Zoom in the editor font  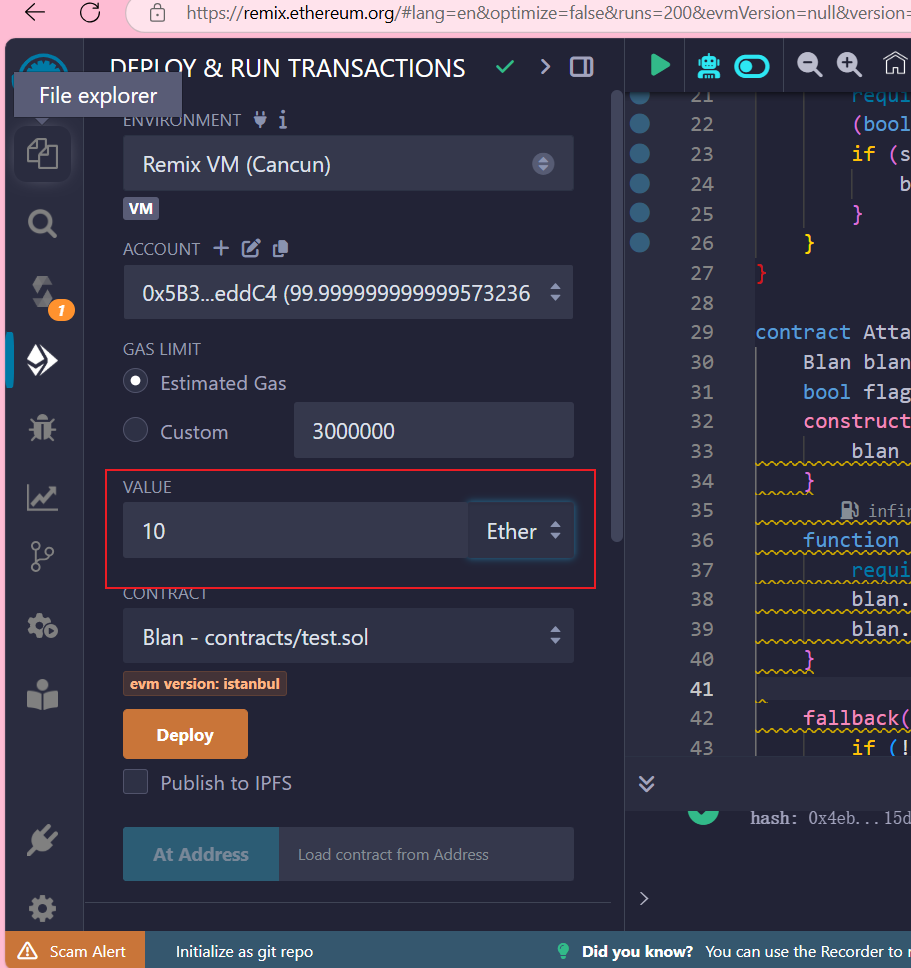[x=849, y=64]
